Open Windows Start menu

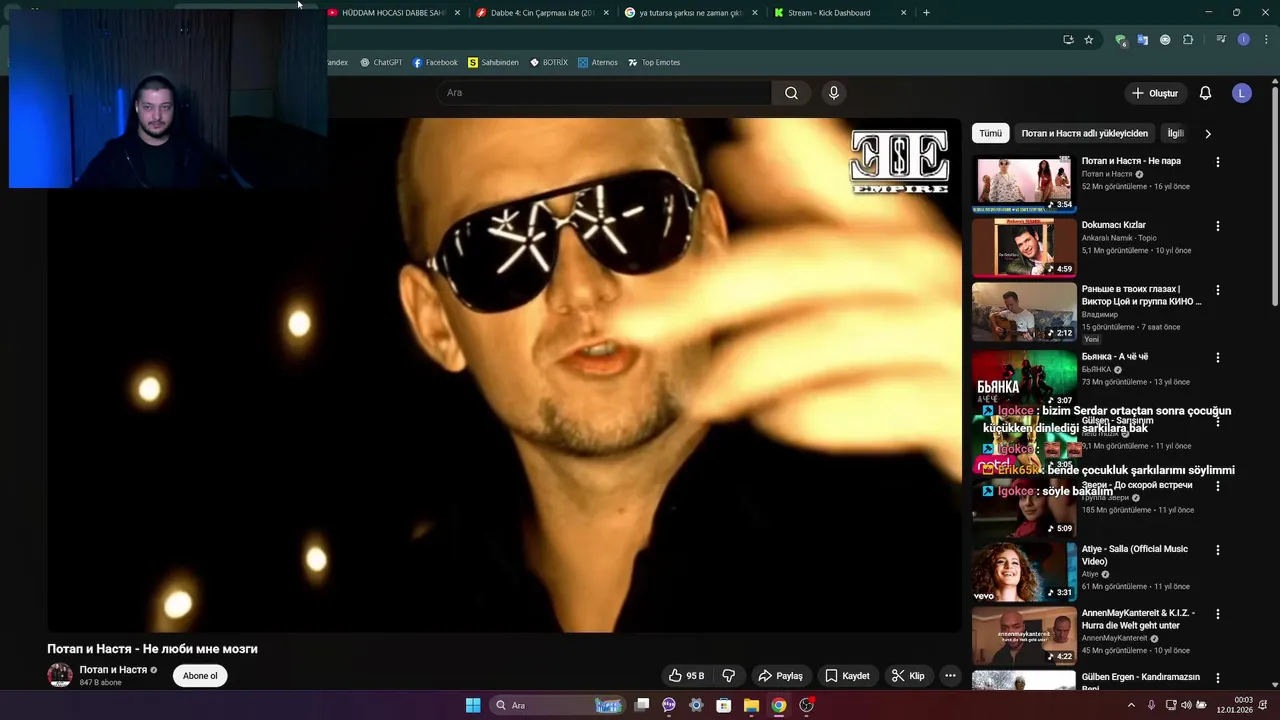[x=473, y=705]
